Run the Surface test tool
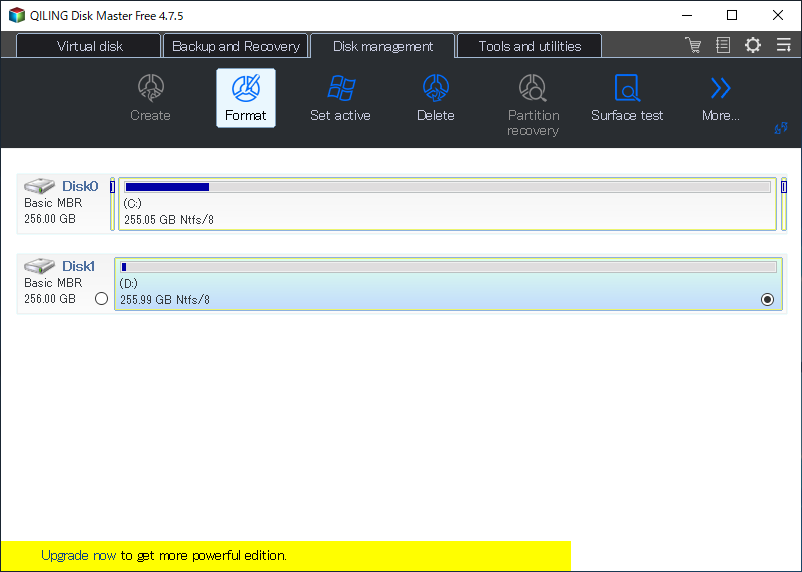Screen dimensions: 802x572 [x=627, y=98]
